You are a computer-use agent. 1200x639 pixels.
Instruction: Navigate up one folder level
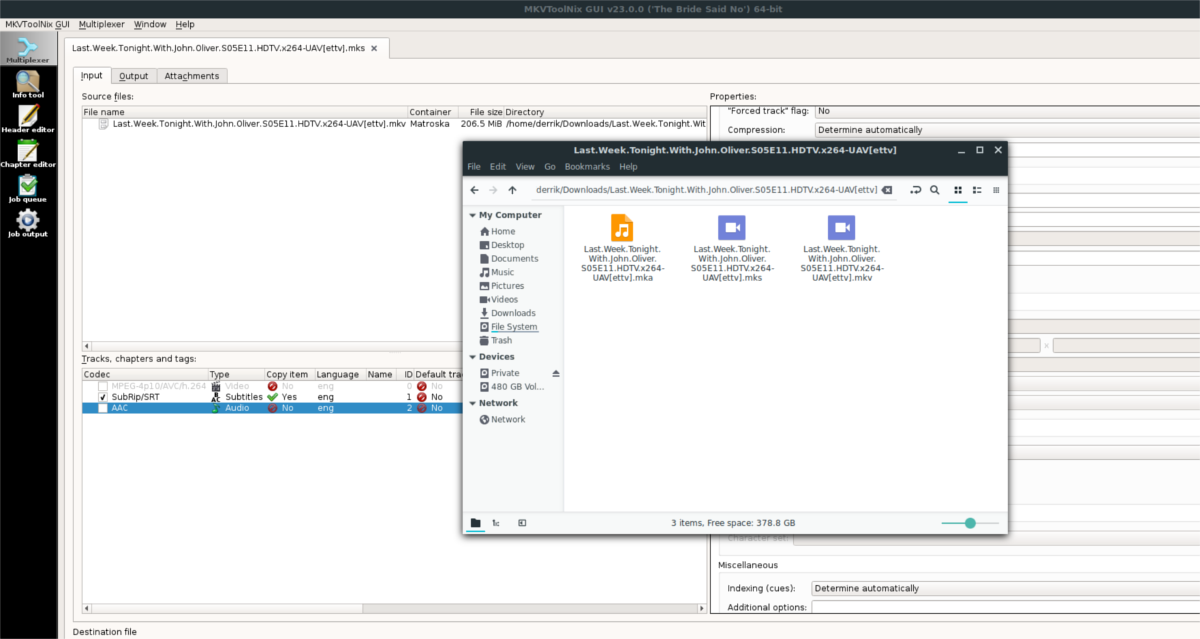512,190
